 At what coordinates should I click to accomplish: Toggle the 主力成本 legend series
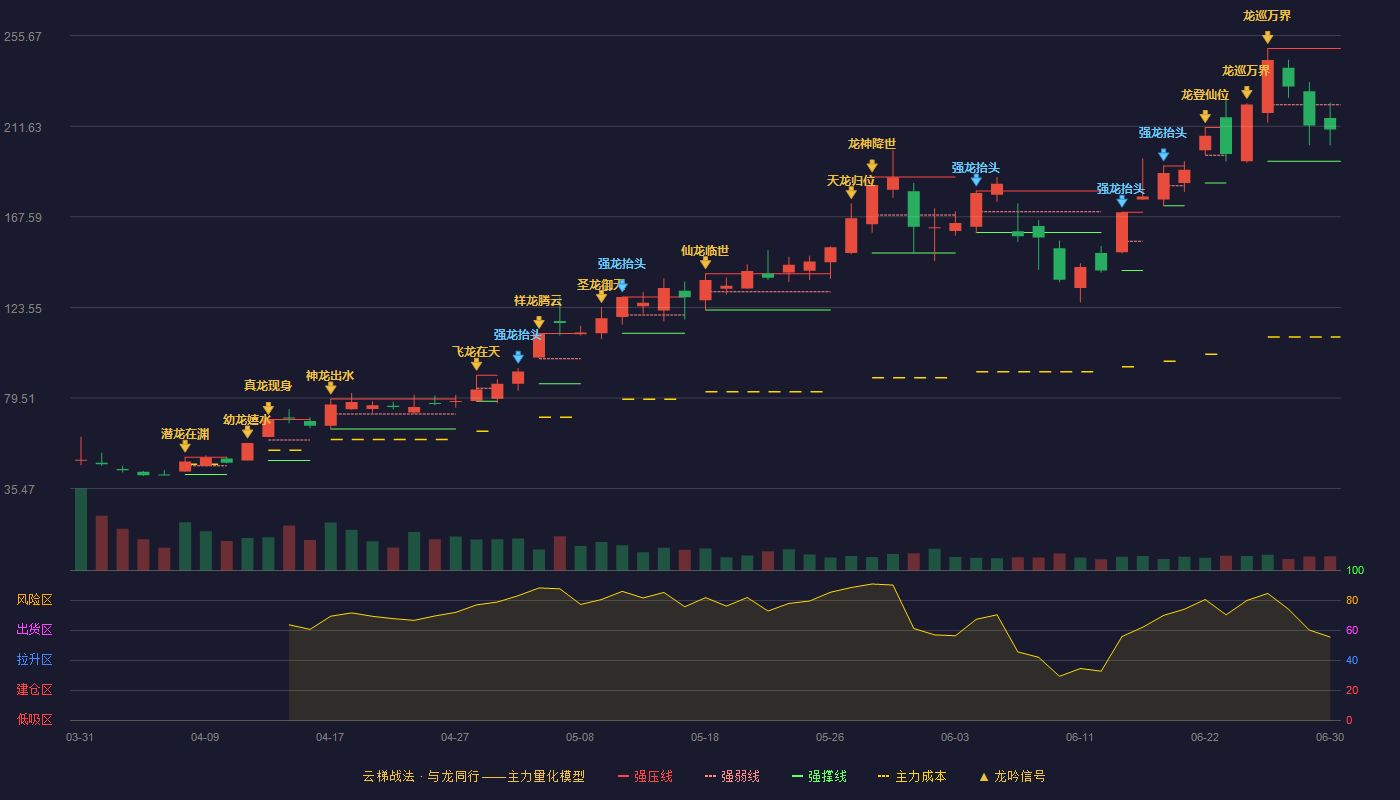[912, 776]
